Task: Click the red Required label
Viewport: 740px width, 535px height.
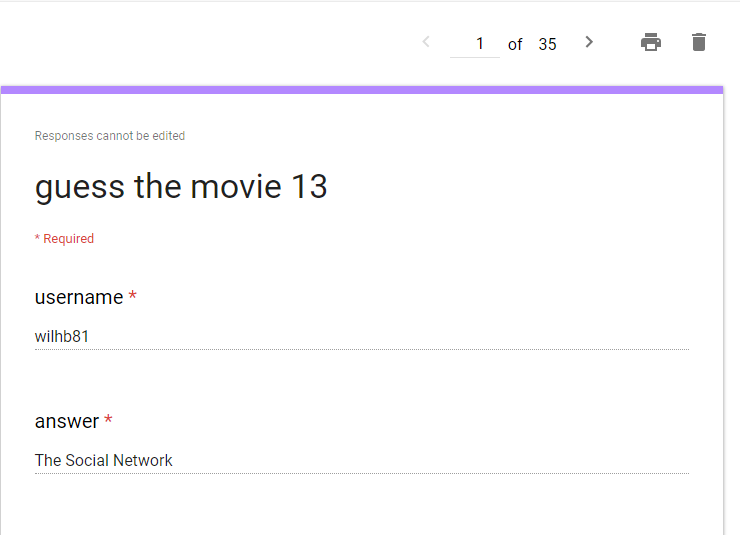Action: click(x=64, y=239)
